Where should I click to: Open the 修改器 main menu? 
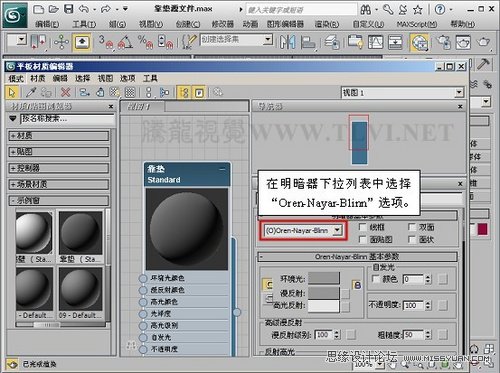click(223, 24)
